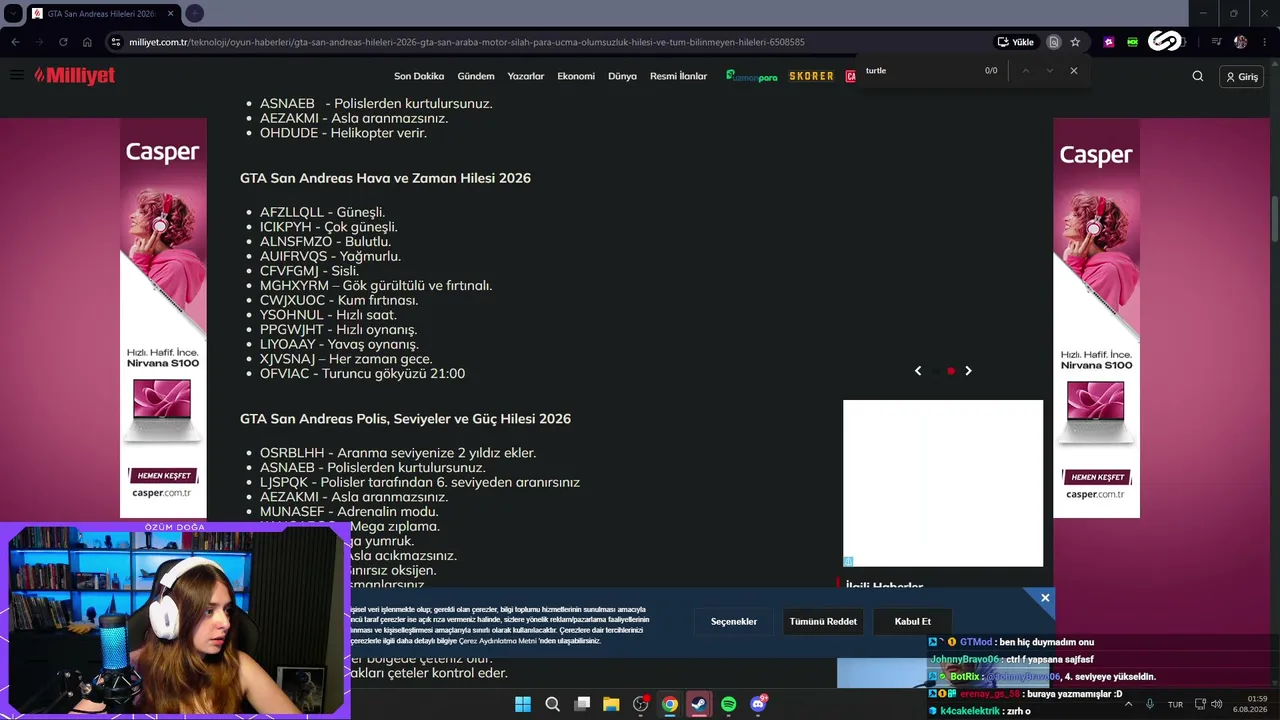Click 'OHDUDE - Helikopter verir.' text
This screenshot has width=1280, height=720.
(343, 133)
